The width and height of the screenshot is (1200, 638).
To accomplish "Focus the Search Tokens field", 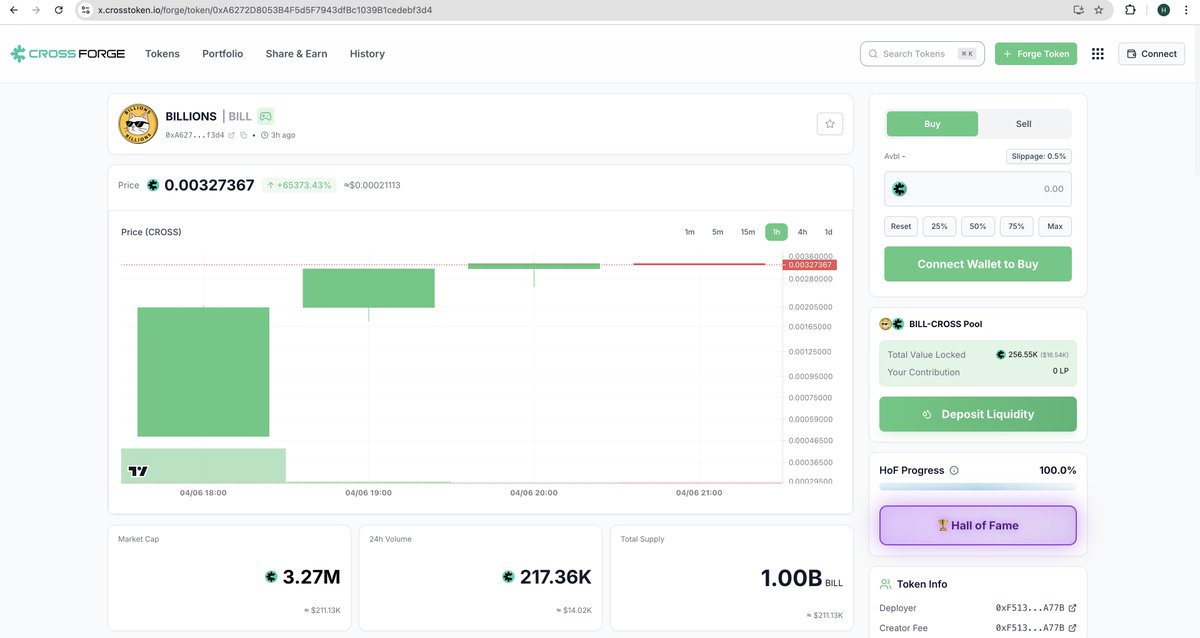I will [x=922, y=54].
